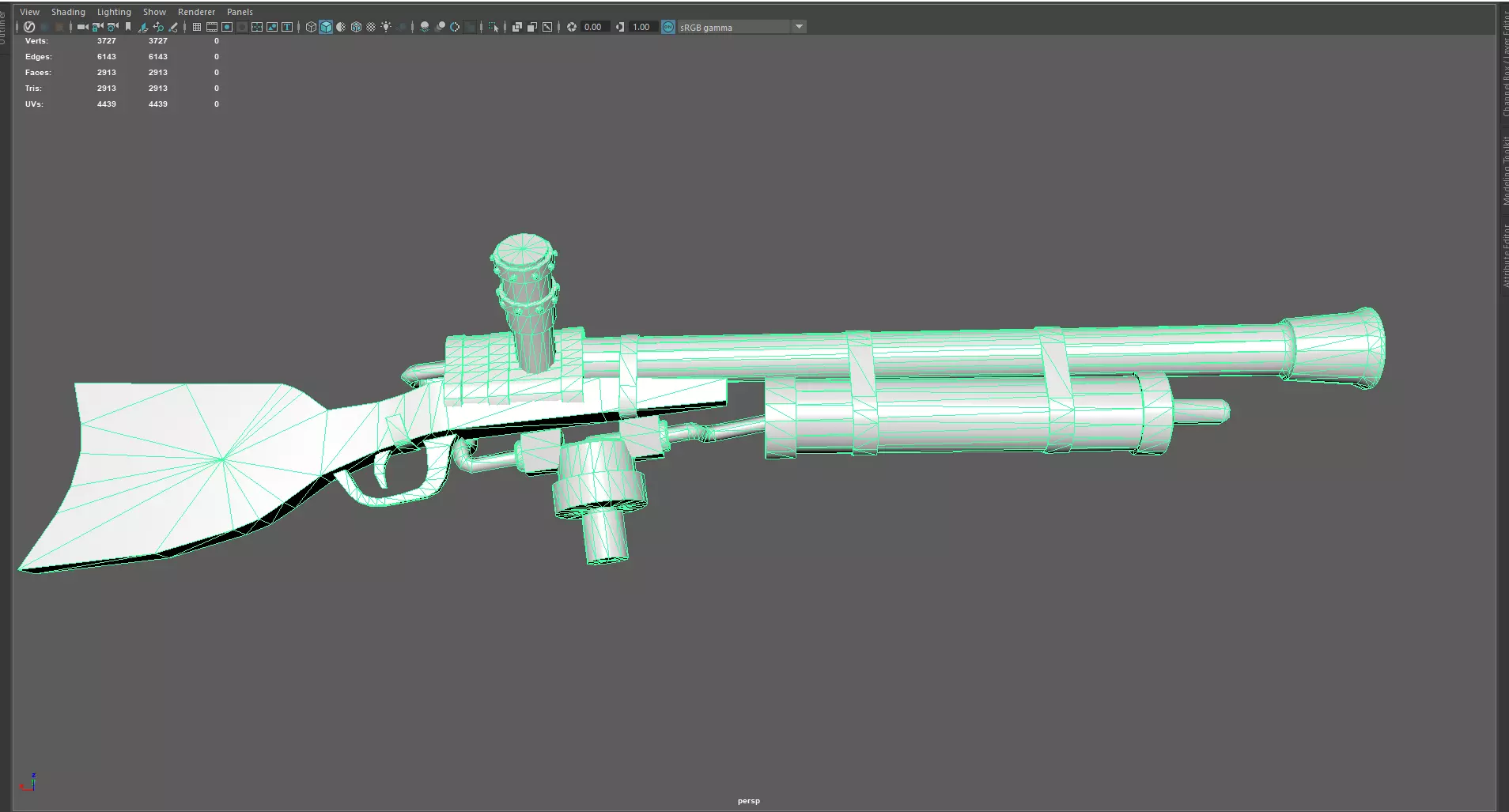Open the Panels menu

(x=240, y=12)
